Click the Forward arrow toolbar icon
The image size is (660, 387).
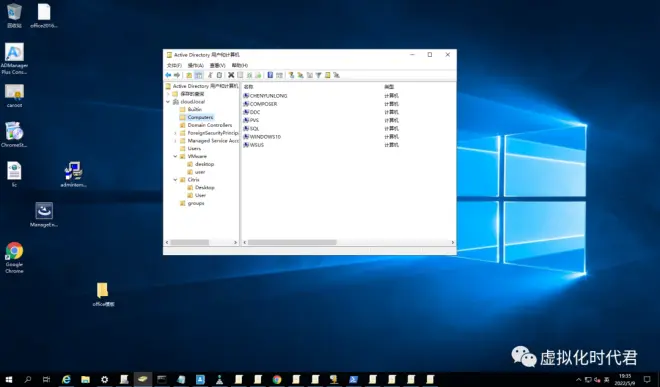point(177,75)
